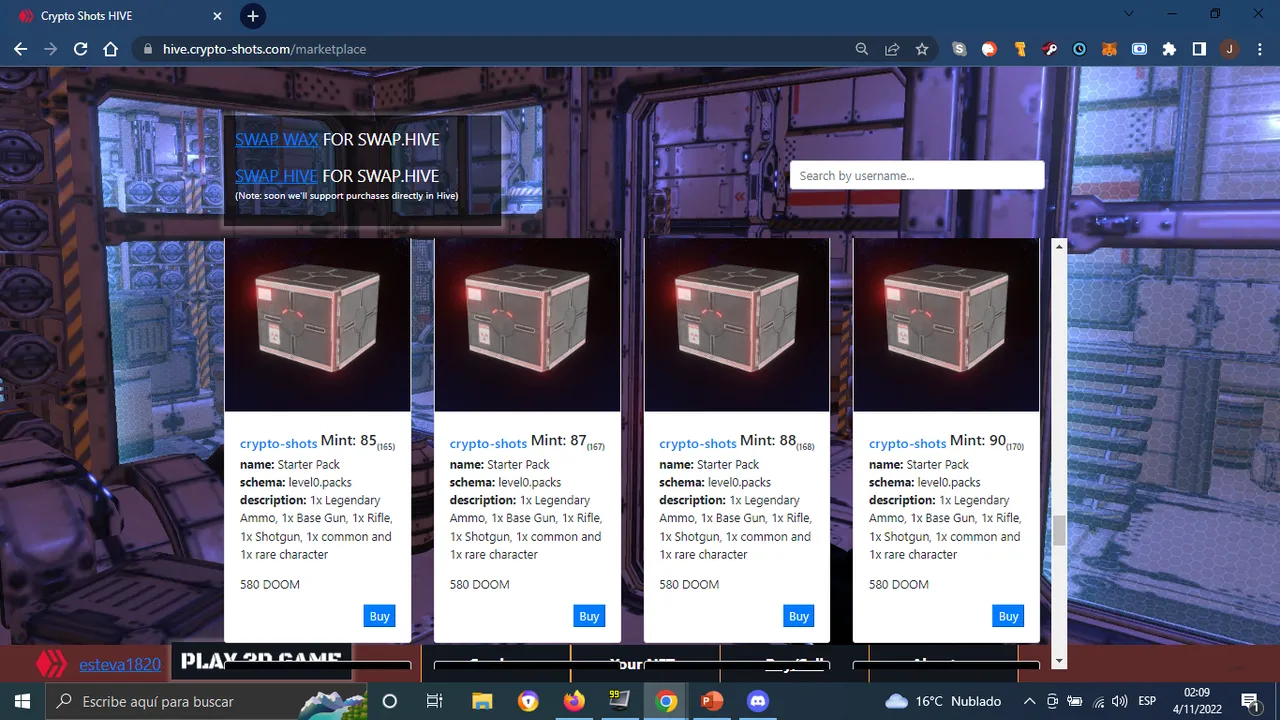Open PowerPoint from the taskbar
The width and height of the screenshot is (1280, 720).
[712, 701]
